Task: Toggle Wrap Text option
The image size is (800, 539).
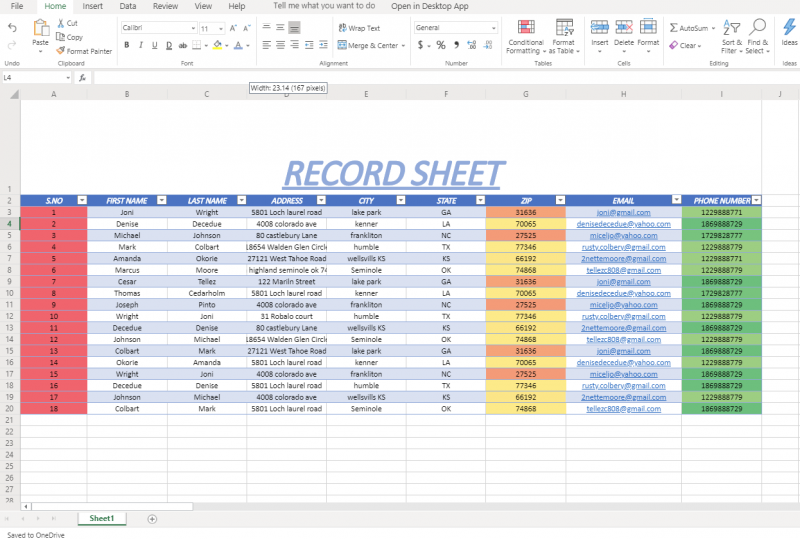Action: pyautogui.click(x=358, y=28)
